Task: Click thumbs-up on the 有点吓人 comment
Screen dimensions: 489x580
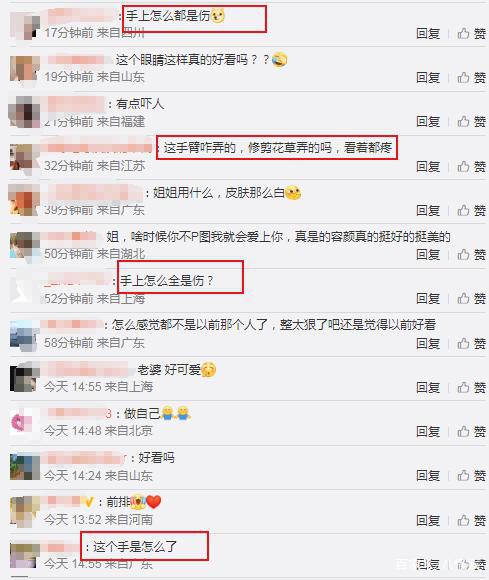Action: (471, 122)
